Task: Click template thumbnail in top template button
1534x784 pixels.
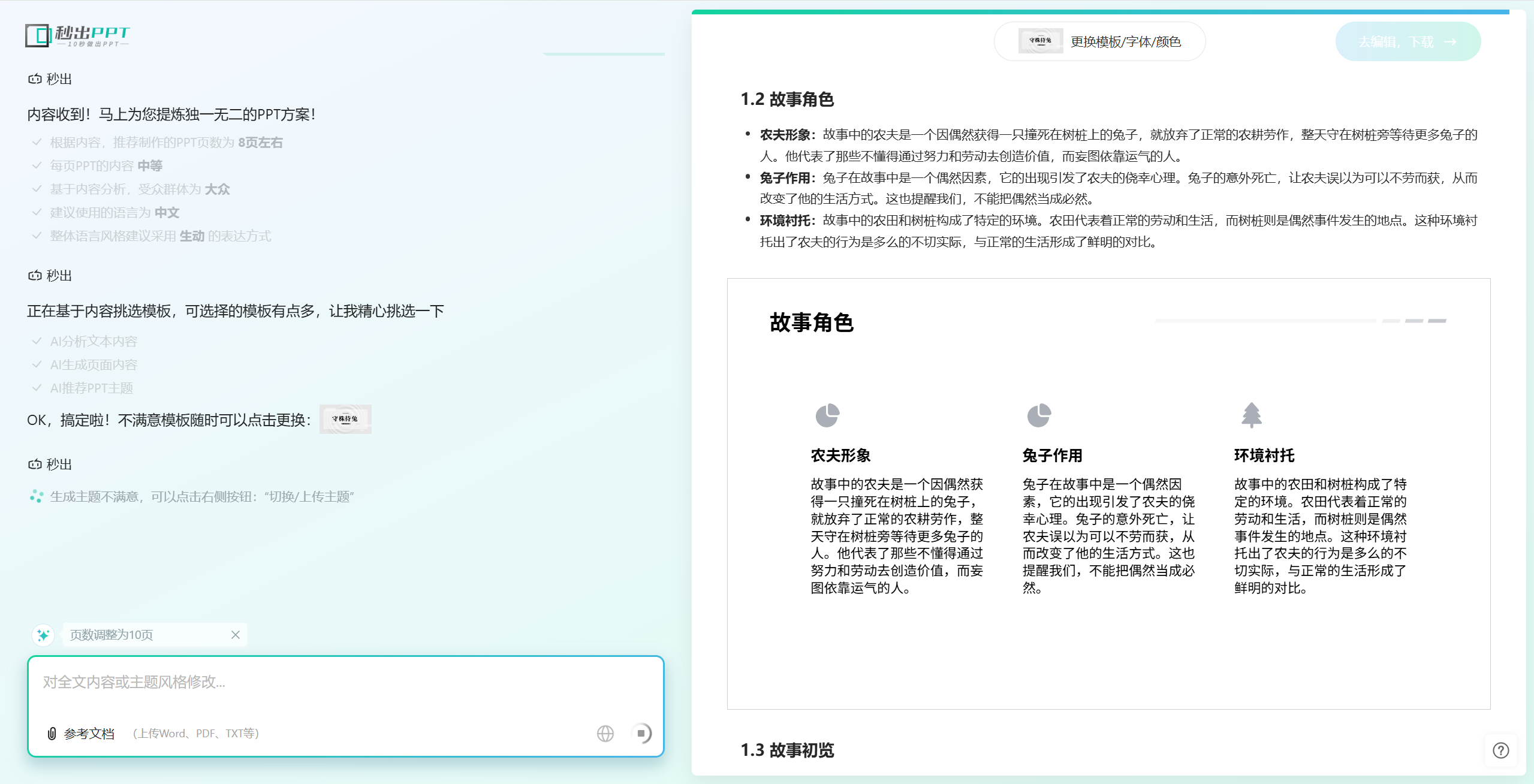Action: [x=1040, y=41]
